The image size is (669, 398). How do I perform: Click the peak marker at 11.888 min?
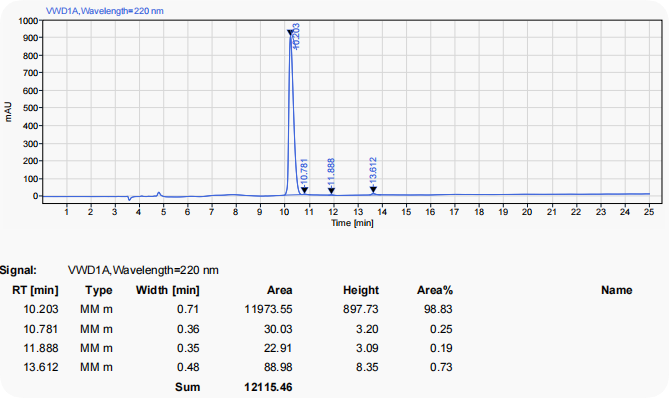(x=331, y=190)
